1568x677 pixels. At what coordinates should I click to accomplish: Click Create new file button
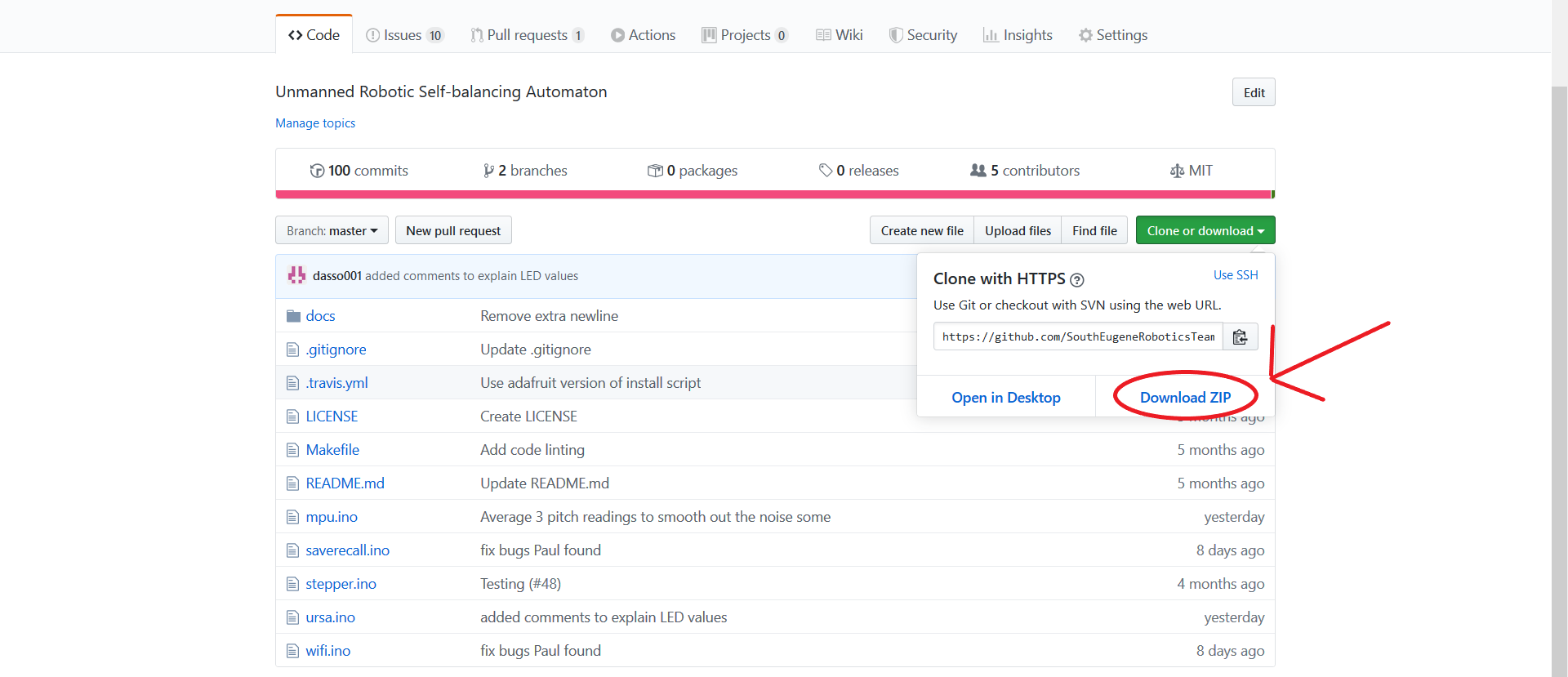(x=922, y=230)
